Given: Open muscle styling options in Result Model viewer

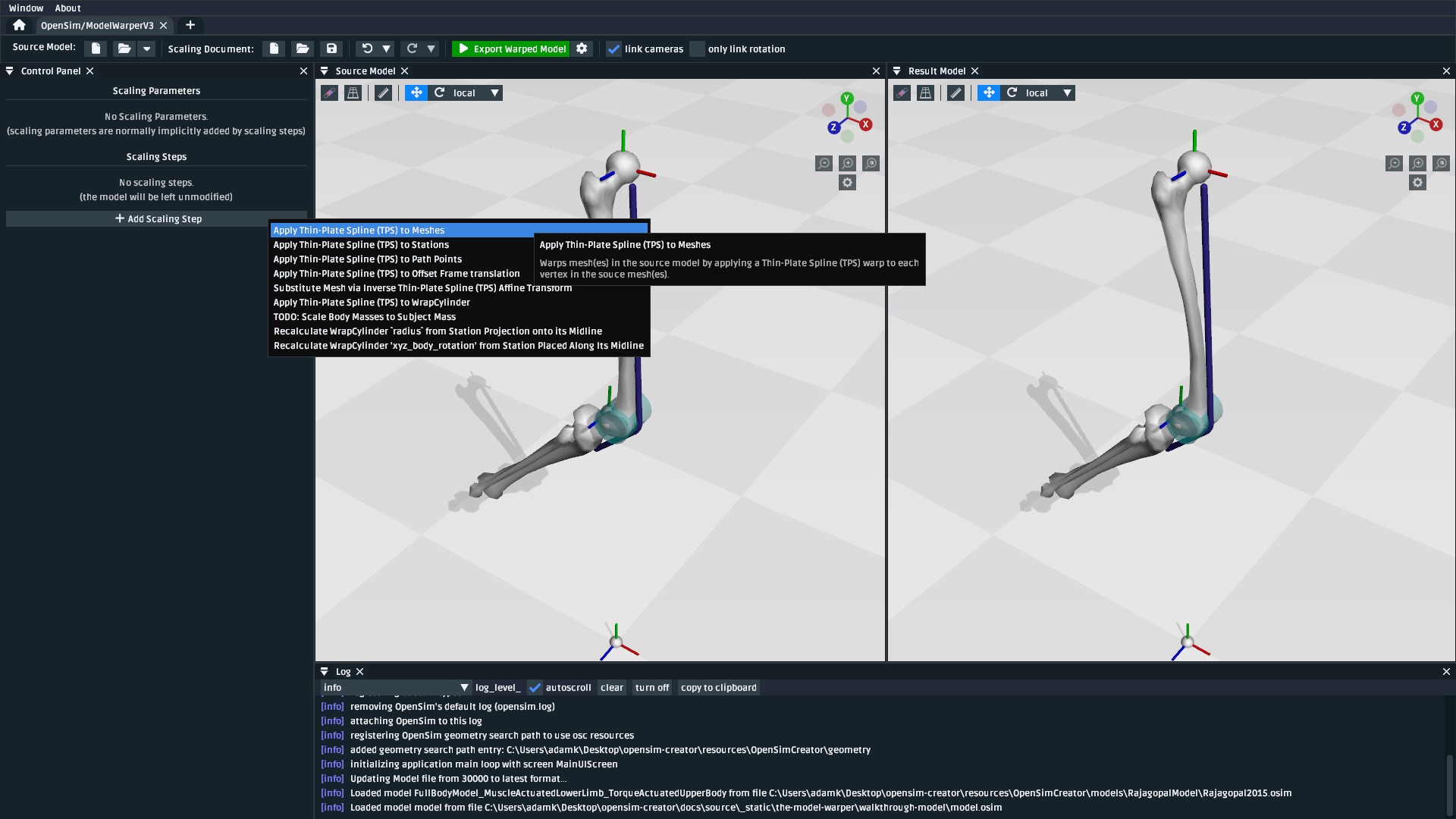Looking at the screenshot, I should point(902,93).
